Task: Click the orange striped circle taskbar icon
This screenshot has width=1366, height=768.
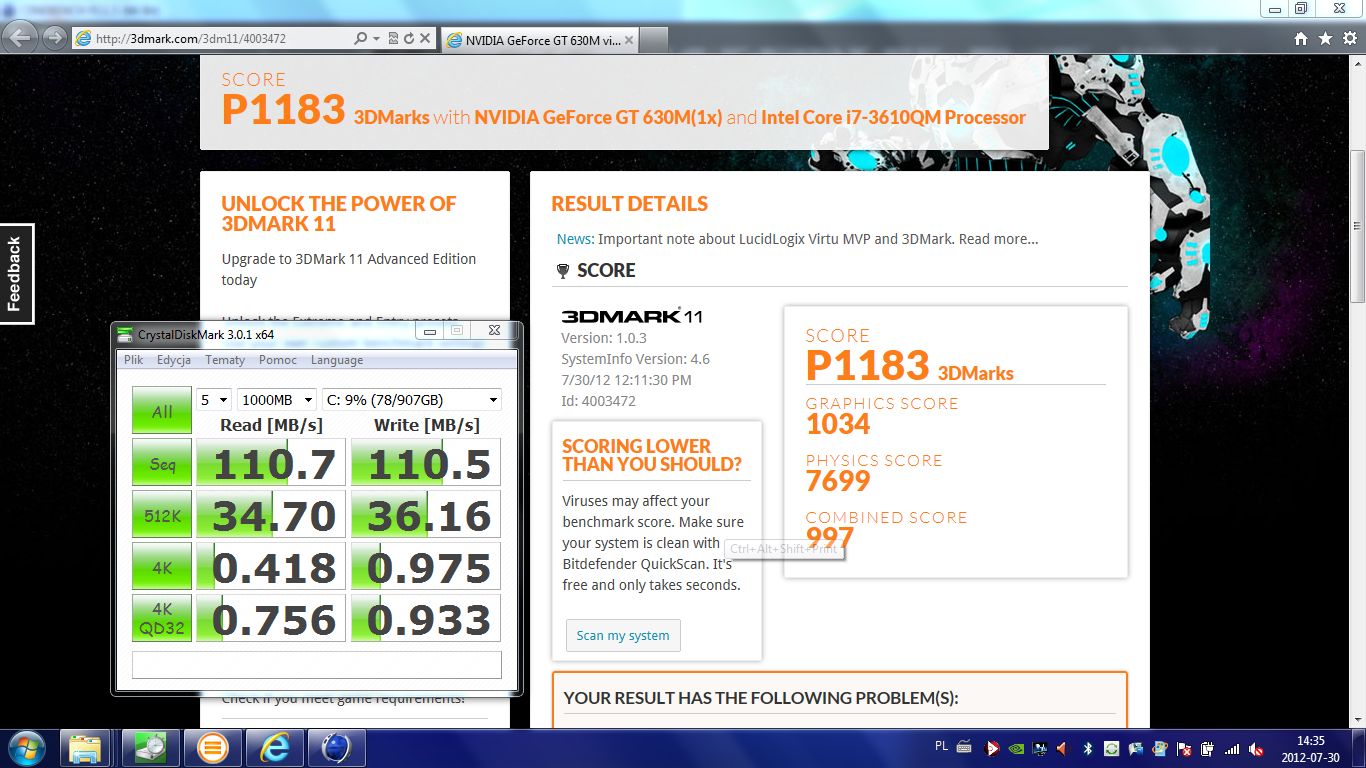Action: (x=212, y=748)
